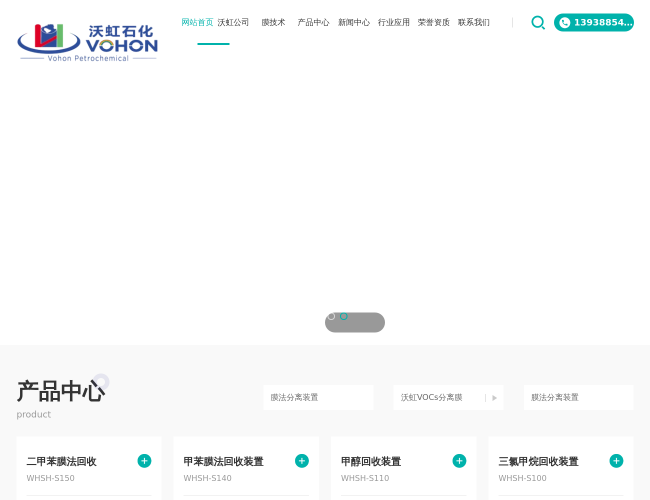
Task: Open 新闻中心 news section
Action: (x=353, y=22)
